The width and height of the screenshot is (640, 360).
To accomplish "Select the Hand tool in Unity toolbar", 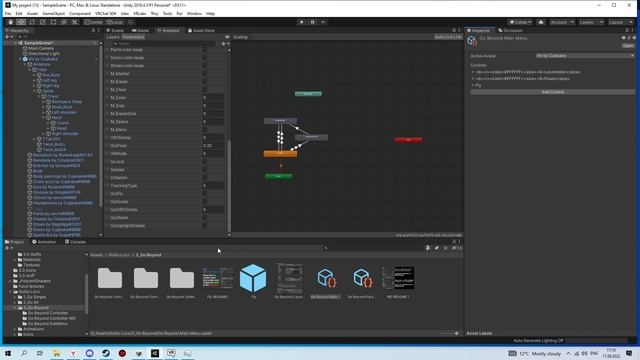I will coord(11,22).
